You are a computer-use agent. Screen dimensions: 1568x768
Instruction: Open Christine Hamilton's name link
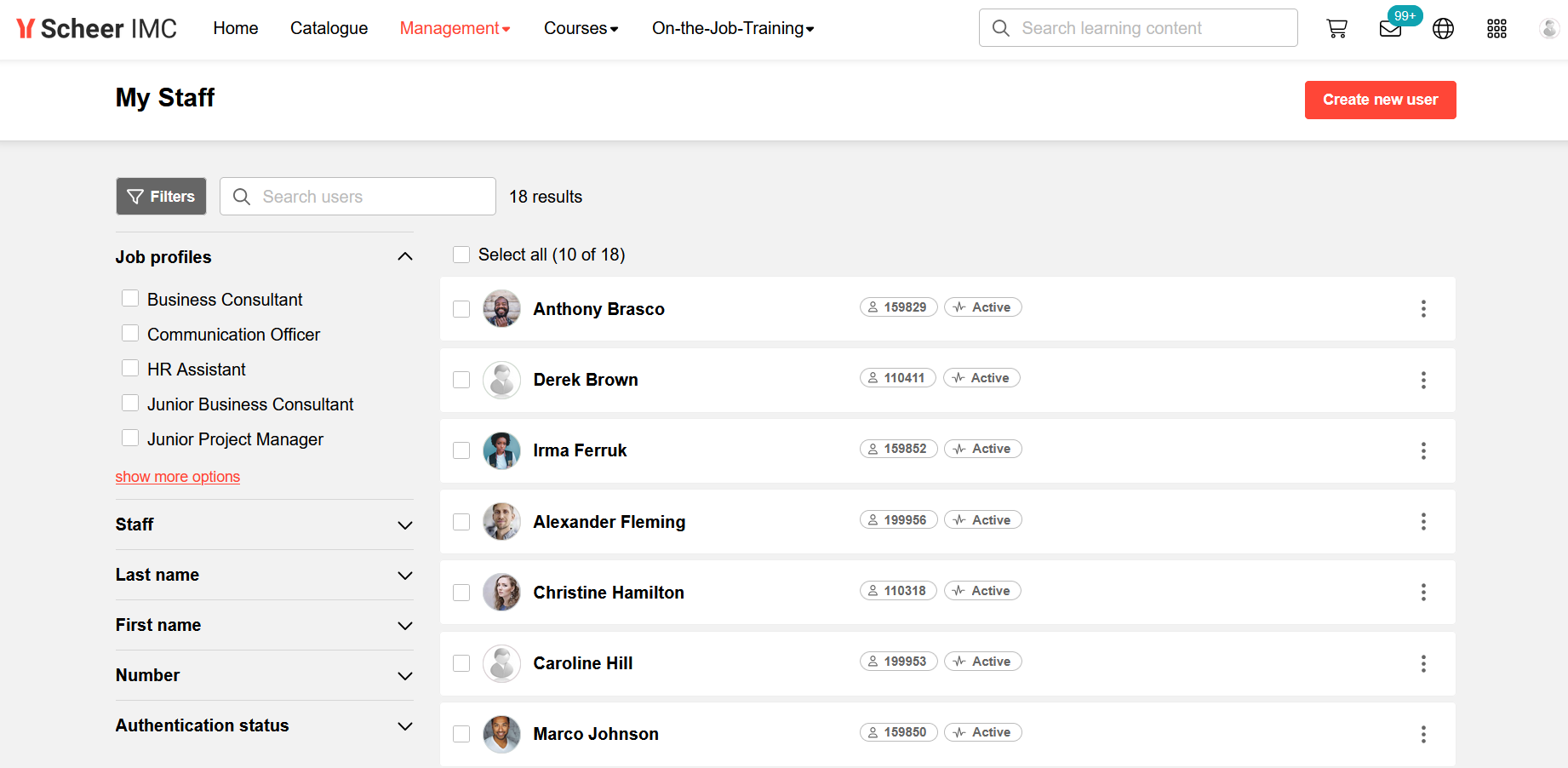pos(609,593)
